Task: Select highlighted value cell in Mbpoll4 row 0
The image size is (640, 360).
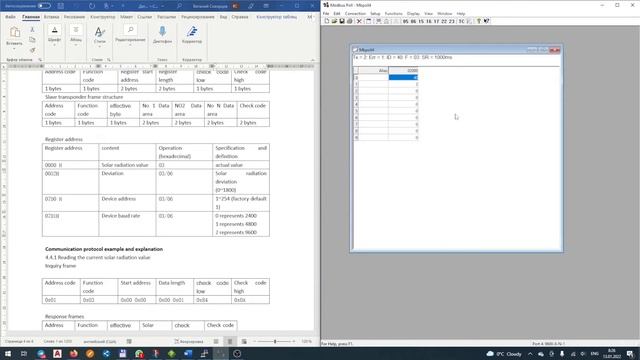Action: (403, 77)
